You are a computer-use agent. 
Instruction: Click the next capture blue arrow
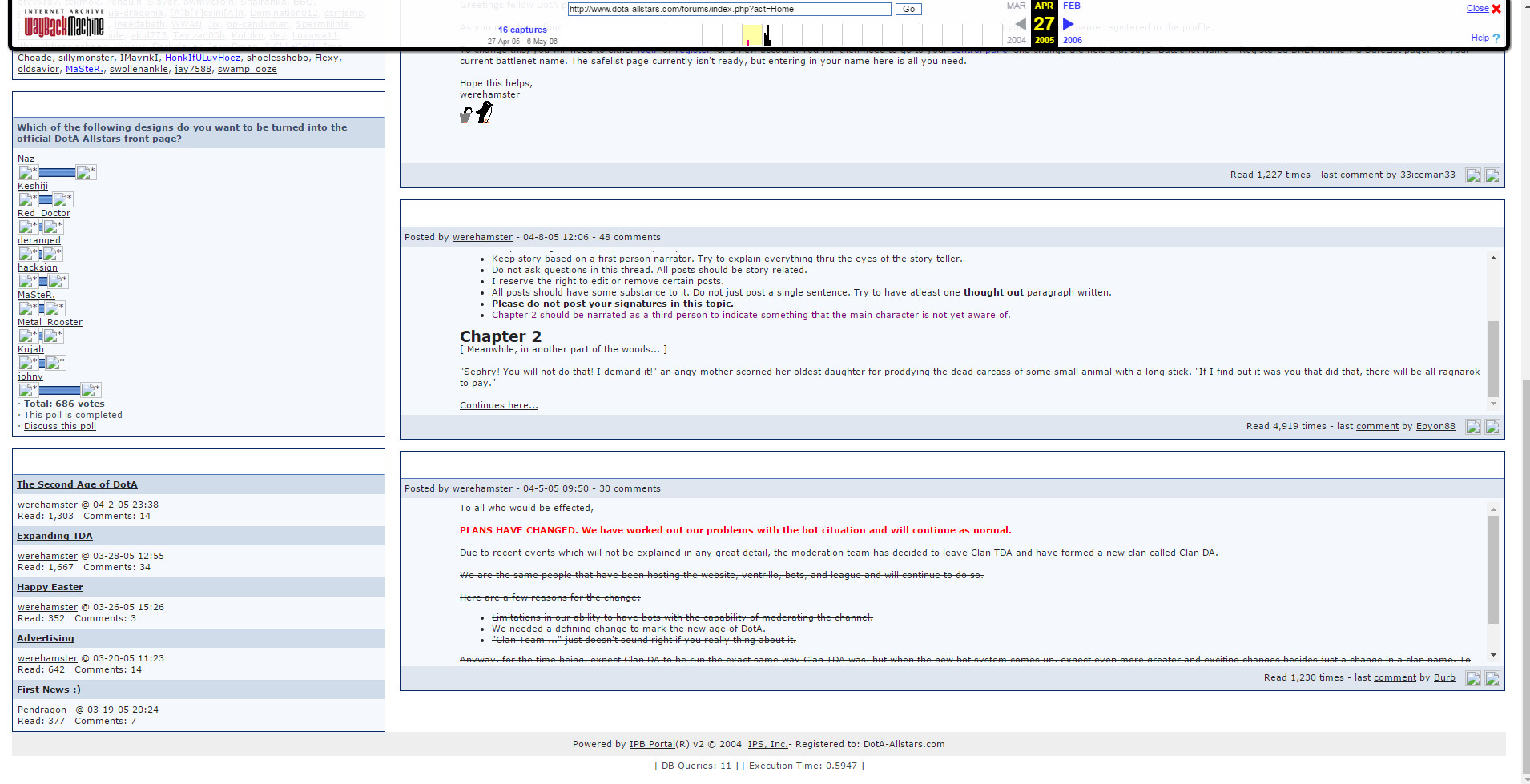click(x=1068, y=24)
